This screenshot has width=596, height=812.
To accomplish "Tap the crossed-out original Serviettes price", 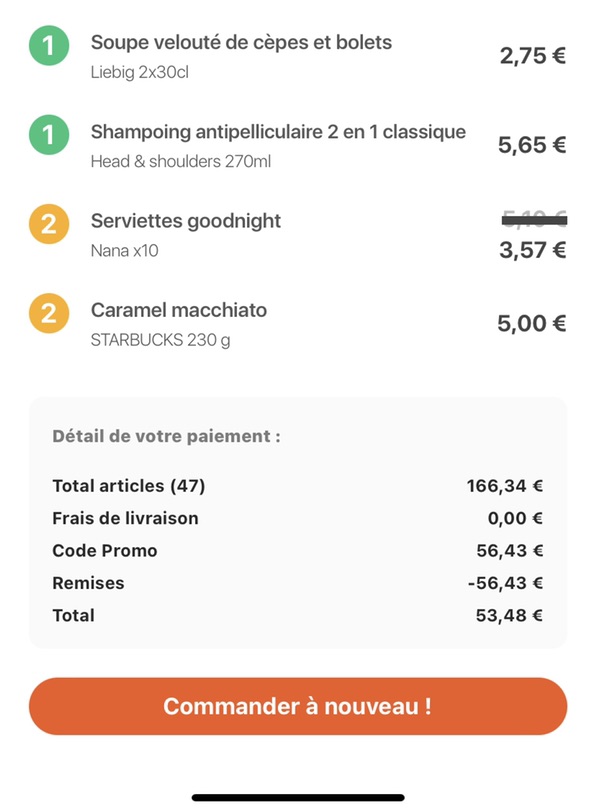I will tap(534, 220).
